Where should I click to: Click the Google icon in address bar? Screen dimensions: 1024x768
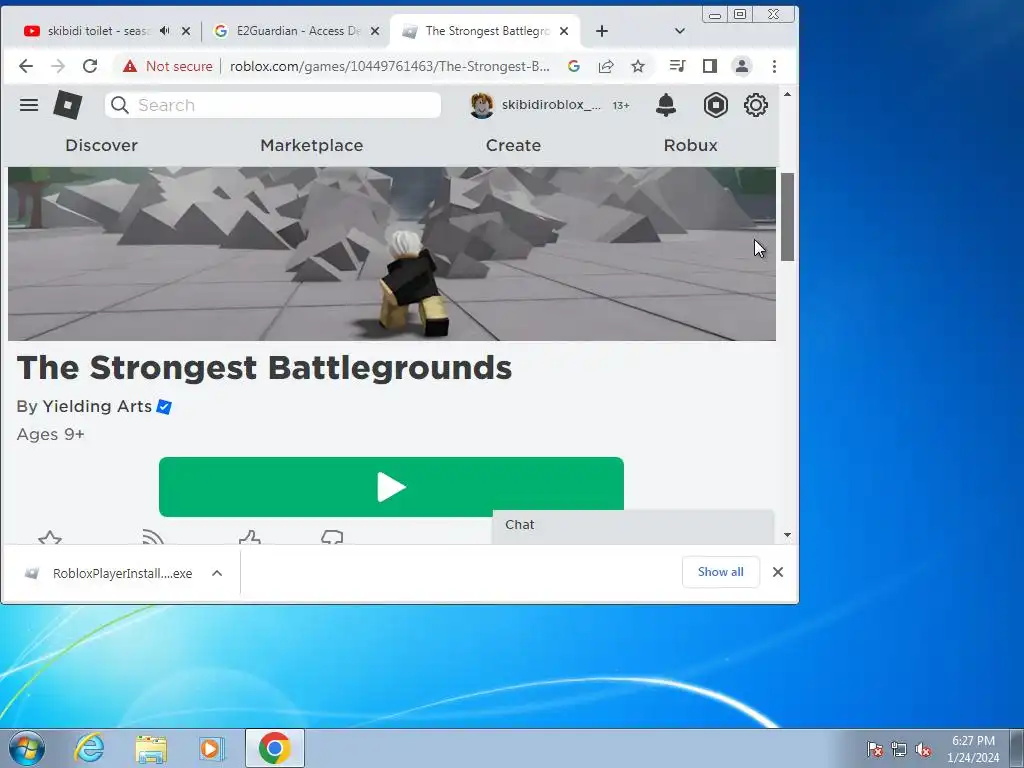click(x=574, y=66)
